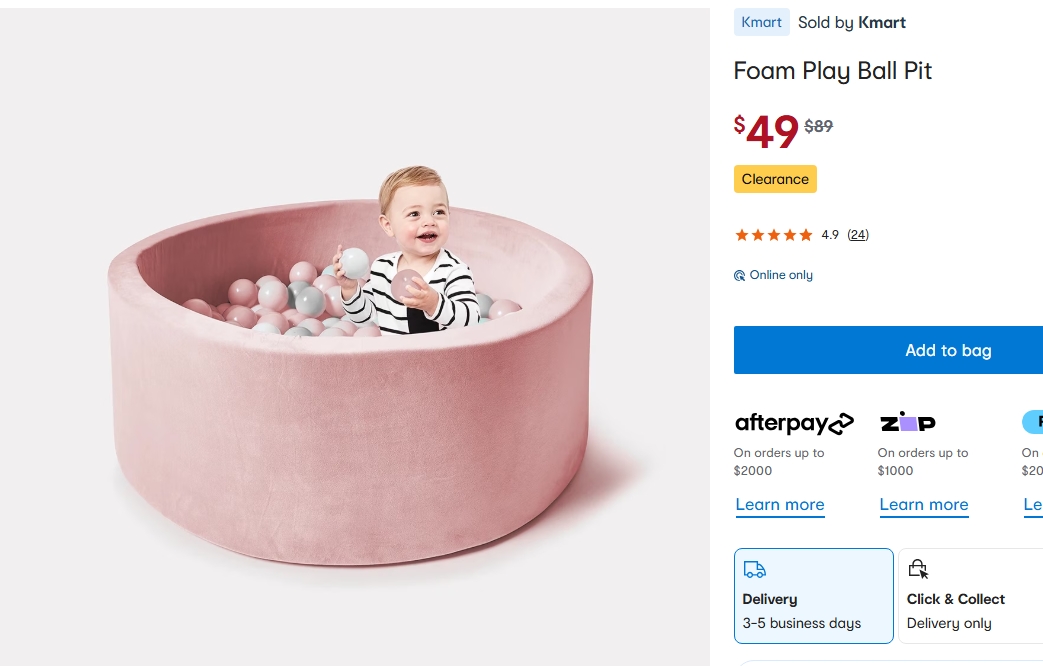Viewport: 1043px width, 666px height.
Task: Open the 24 reviews link
Action: (858, 235)
